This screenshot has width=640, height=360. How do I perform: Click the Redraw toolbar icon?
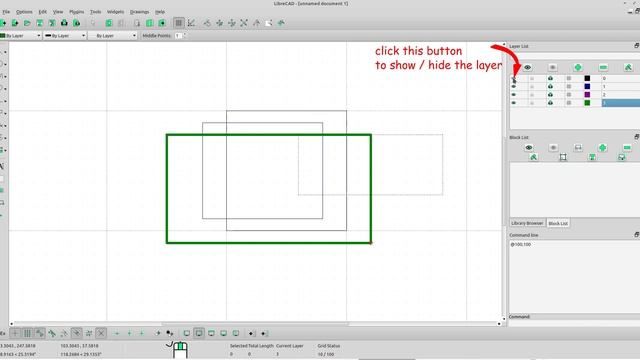click(207, 23)
